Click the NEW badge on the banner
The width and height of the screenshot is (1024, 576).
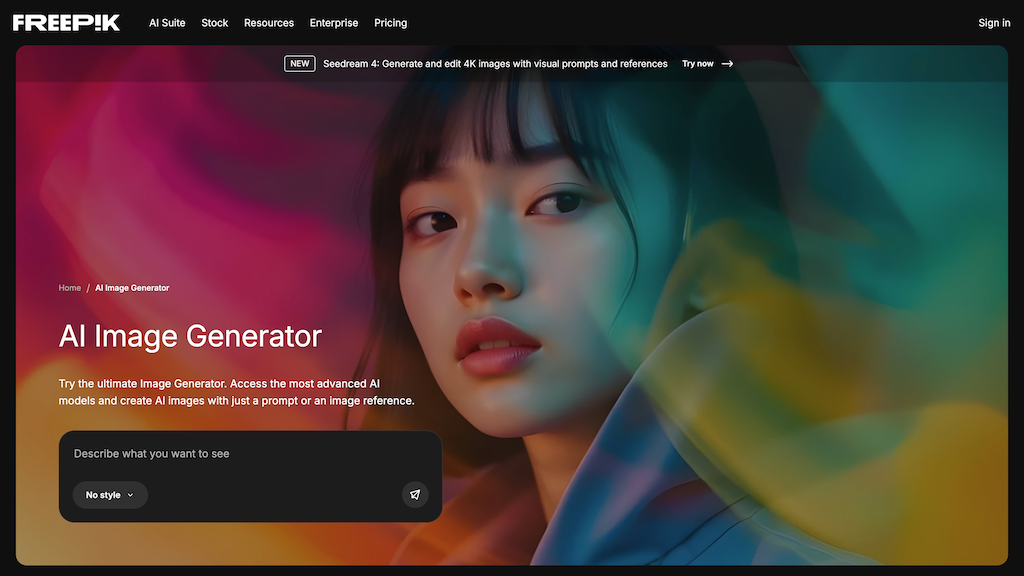click(x=299, y=63)
